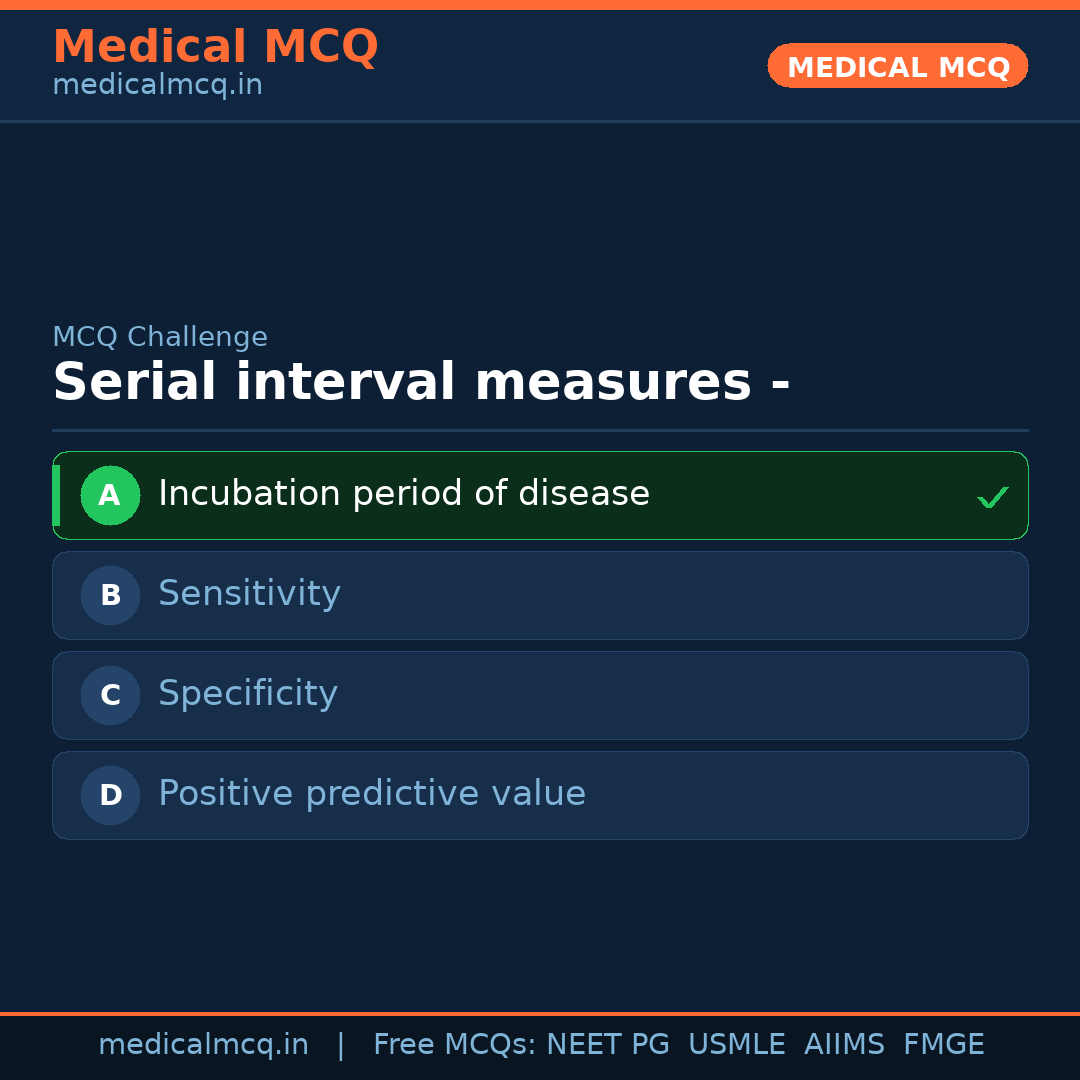Open medicalmcq.in link in footer
Image resolution: width=1080 pixels, height=1080 pixels.
(203, 1045)
